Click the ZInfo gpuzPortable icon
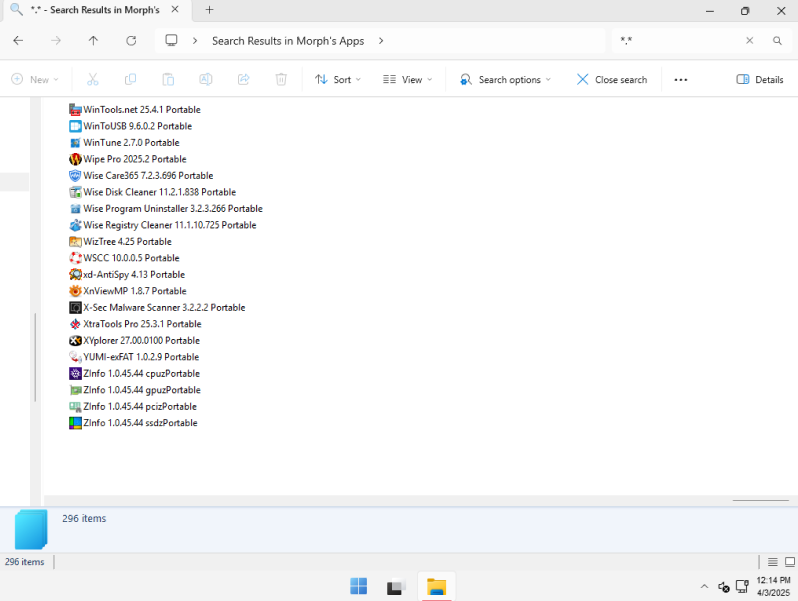Image resolution: width=798 pixels, height=601 pixels. point(75,390)
